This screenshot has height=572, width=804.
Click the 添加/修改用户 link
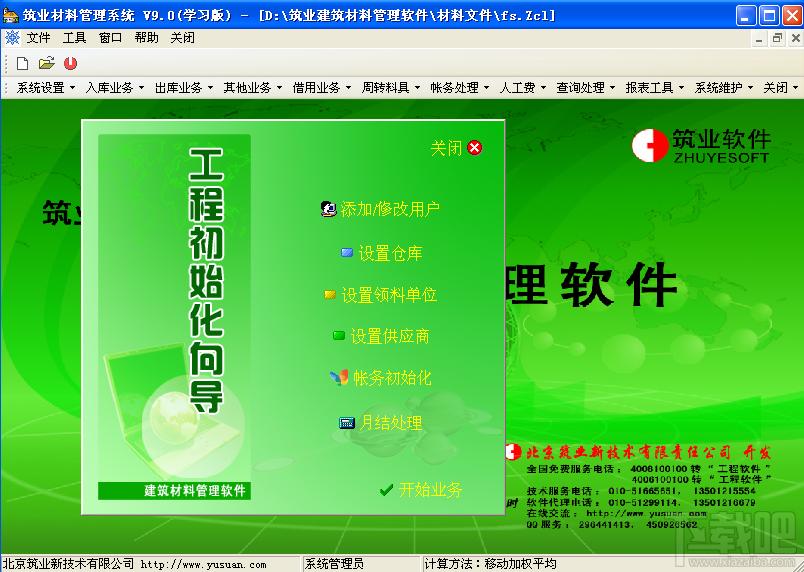390,209
